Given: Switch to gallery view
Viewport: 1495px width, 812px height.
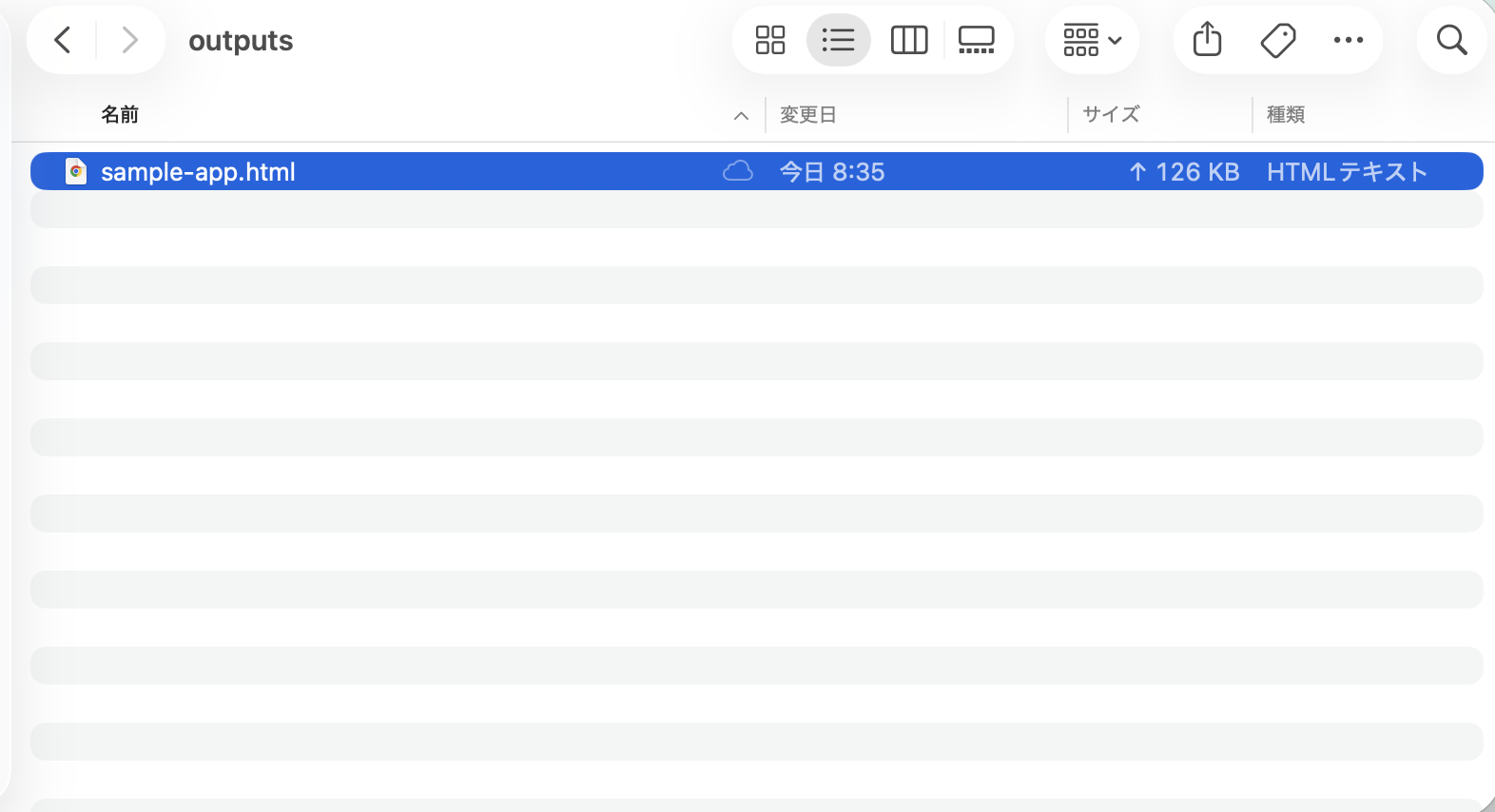Looking at the screenshot, I should coord(977,40).
